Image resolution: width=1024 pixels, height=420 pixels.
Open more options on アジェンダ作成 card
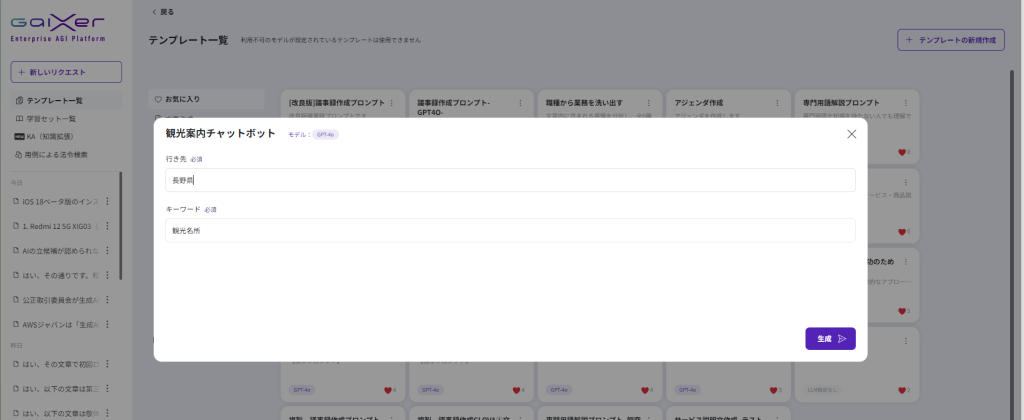click(x=778, y=103)
